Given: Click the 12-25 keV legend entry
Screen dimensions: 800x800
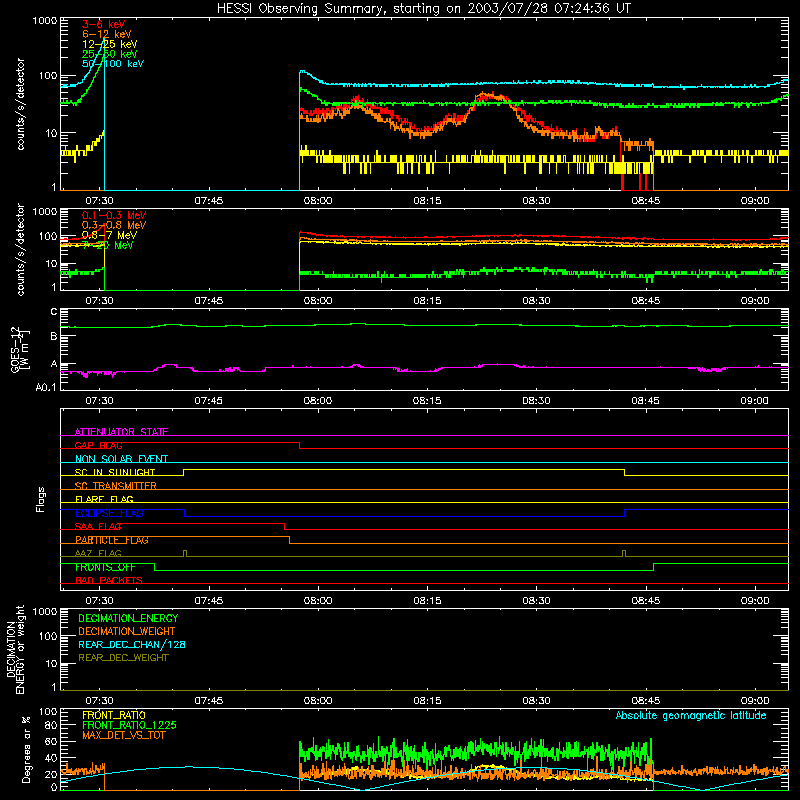Looking at the screenshot, I should click(110, 44).
